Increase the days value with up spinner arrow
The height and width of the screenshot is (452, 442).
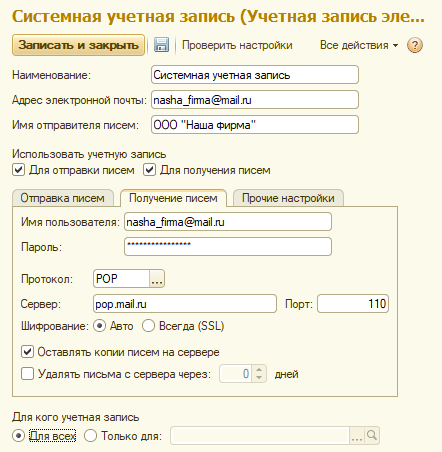coord(259,369)
